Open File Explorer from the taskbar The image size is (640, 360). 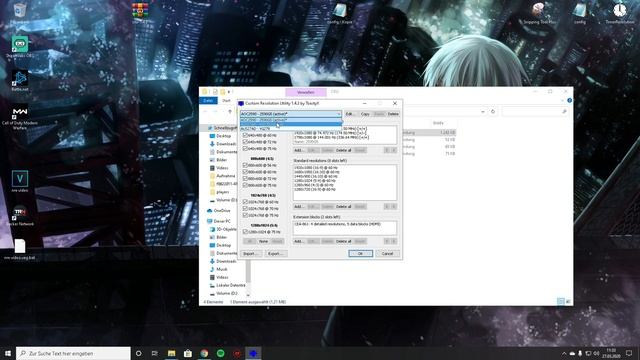[x=171, y=353]
